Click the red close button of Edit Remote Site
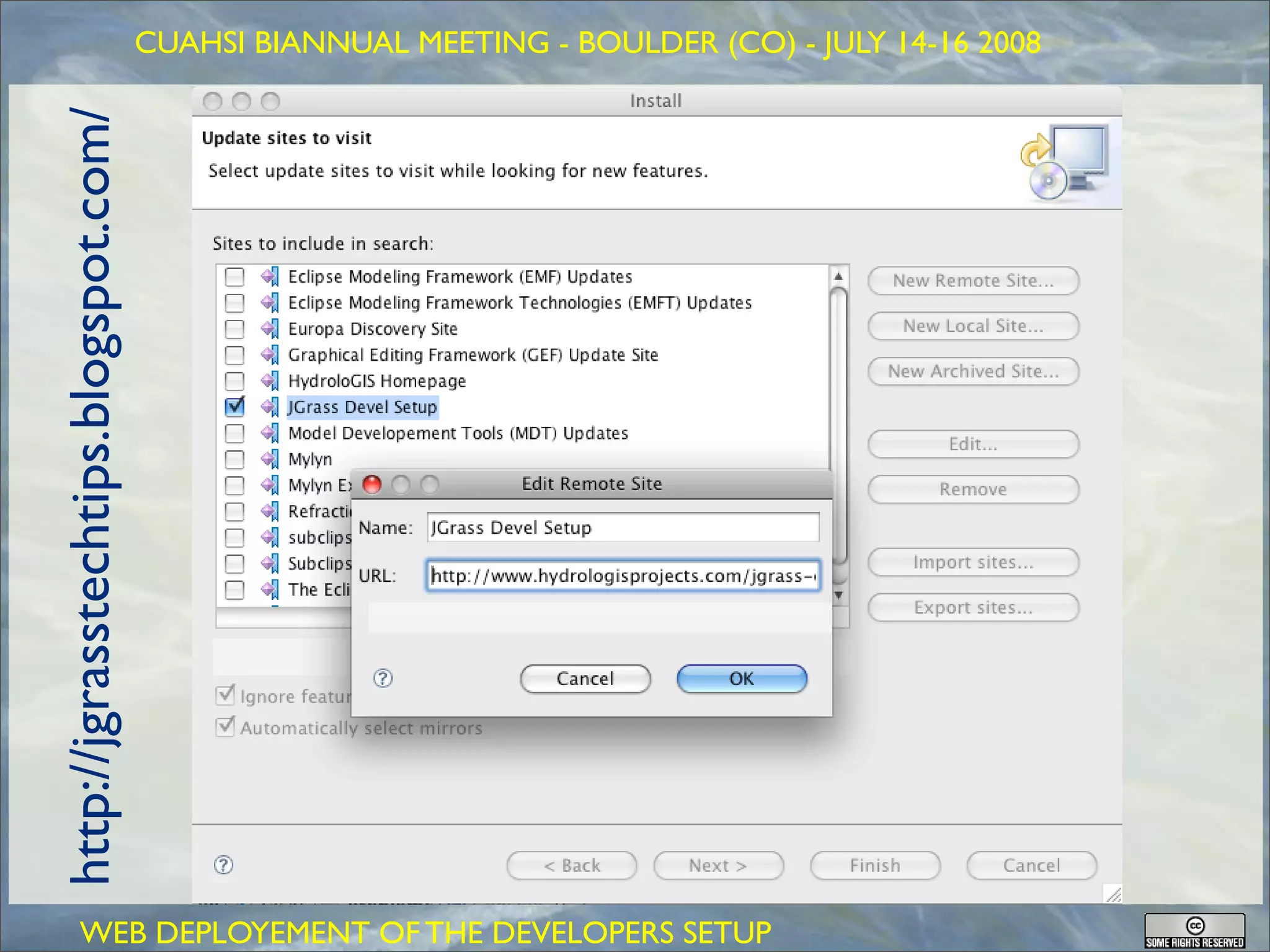Image resolution: width=1270 pixels, height=952 pixels. 372,484
